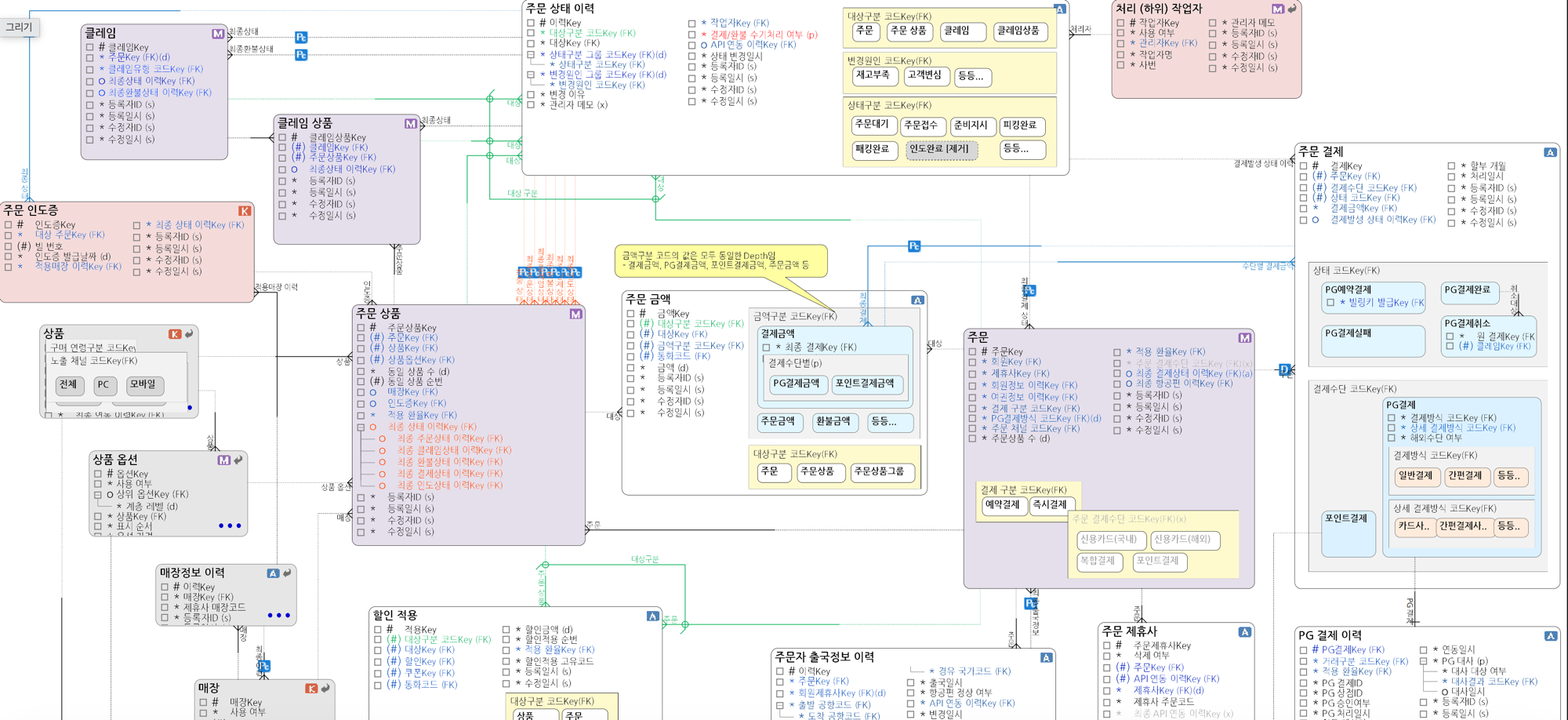Click the M badge on 클레임 entity
The width and height of the screenshot is (1568, 720).
(218, 34)
